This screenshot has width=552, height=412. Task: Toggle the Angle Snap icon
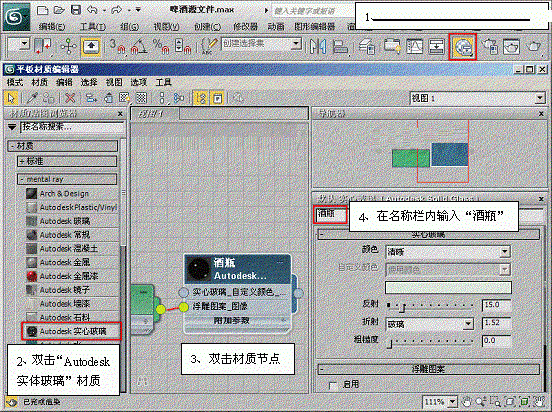[x=139, y=47]
